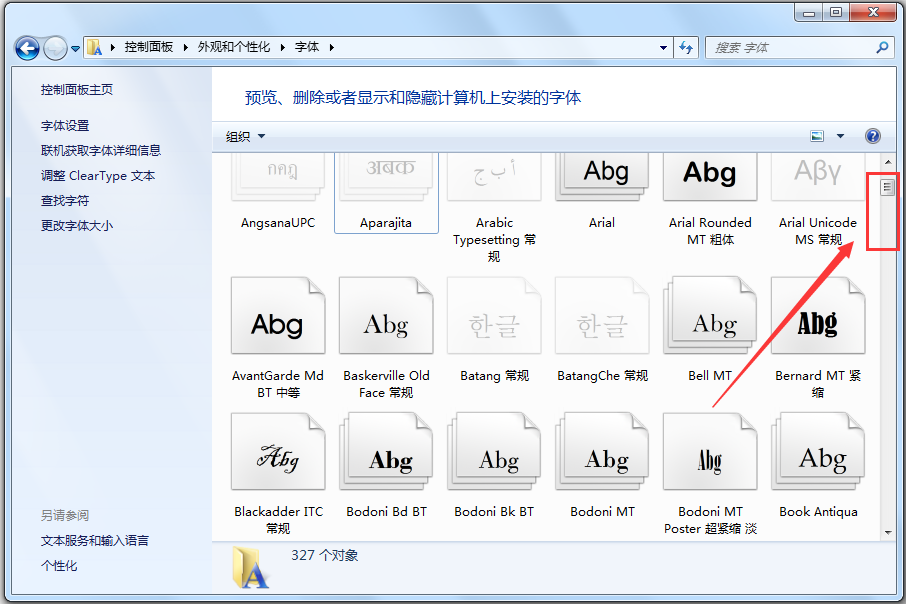Open the 组织 dropdown menu
906x604 pixels.
245,136
